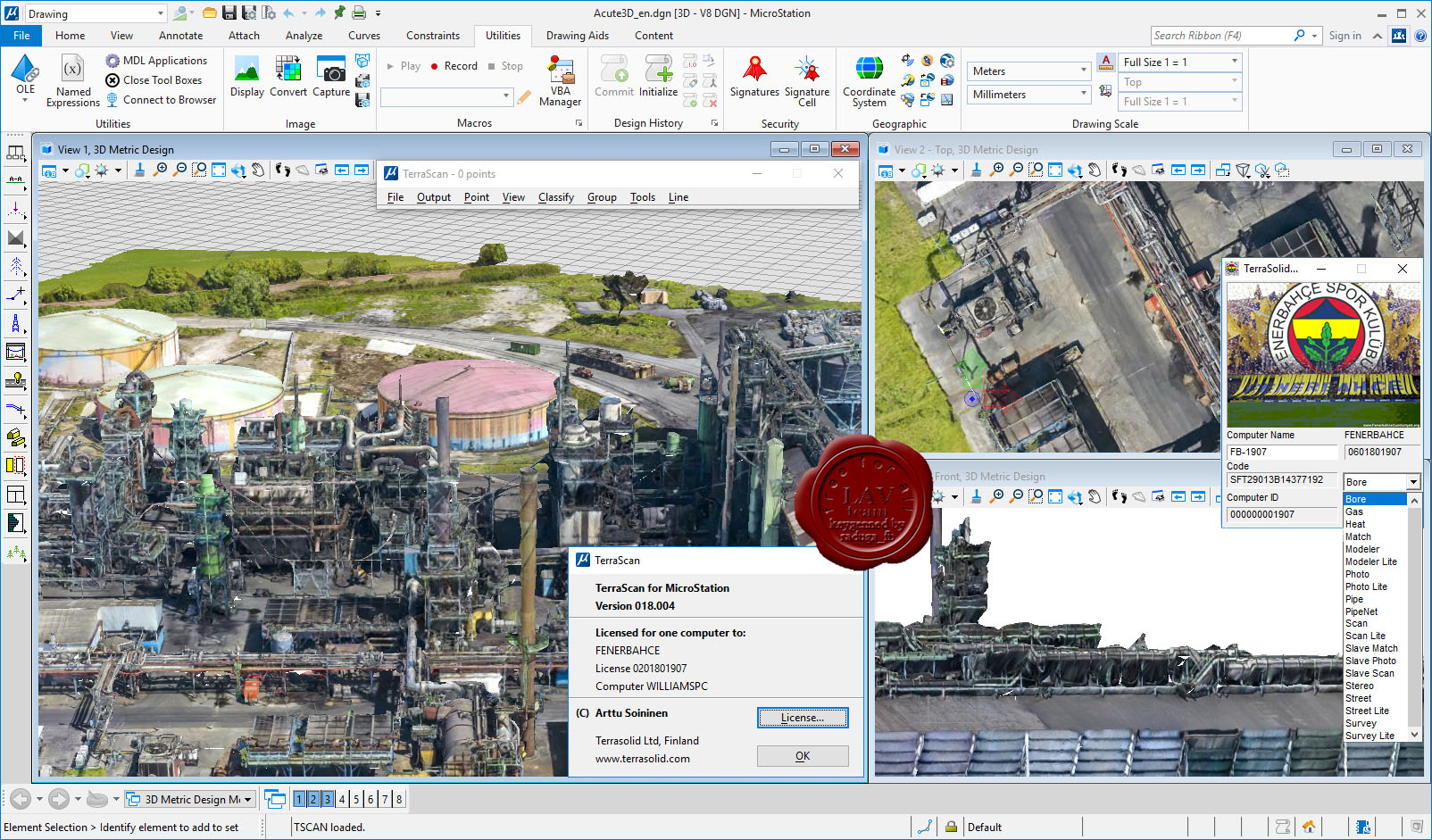Open the VBA Manager
This screenshot has height=840, width=1432.
pos(561,81)
